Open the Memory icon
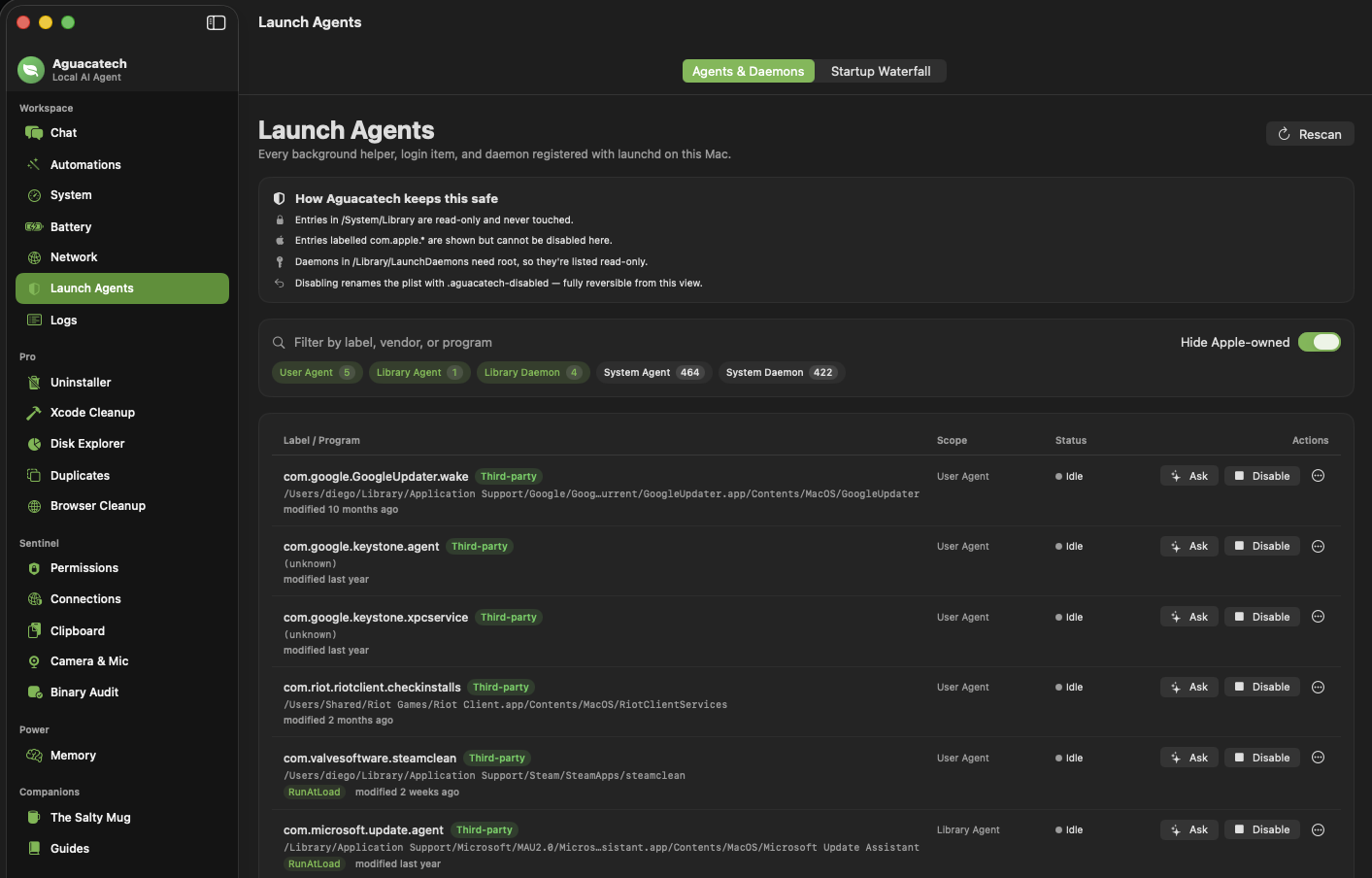 (x=34, y=756)
